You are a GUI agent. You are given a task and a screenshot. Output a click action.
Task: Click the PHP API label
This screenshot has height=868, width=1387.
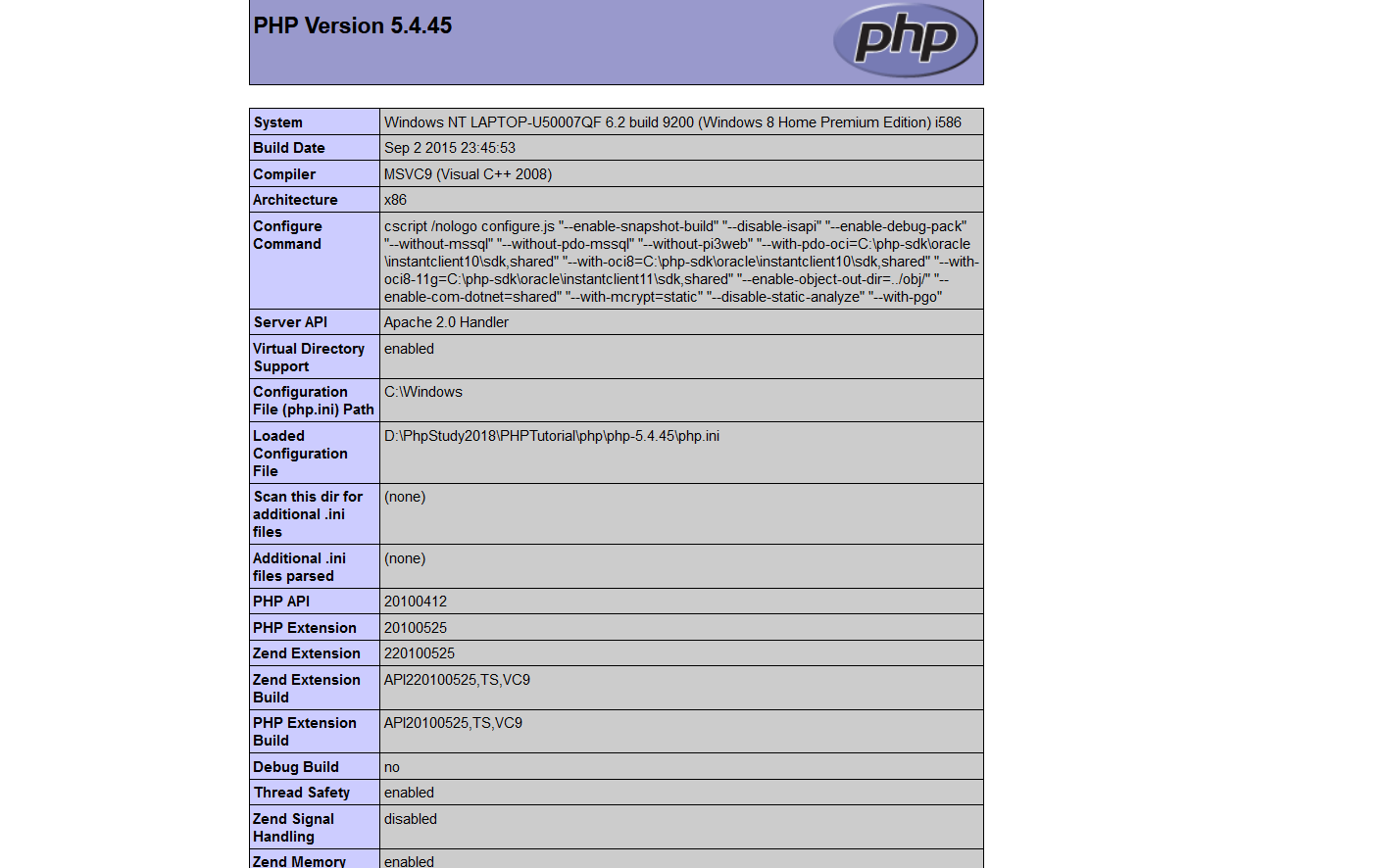coord(281,602)
